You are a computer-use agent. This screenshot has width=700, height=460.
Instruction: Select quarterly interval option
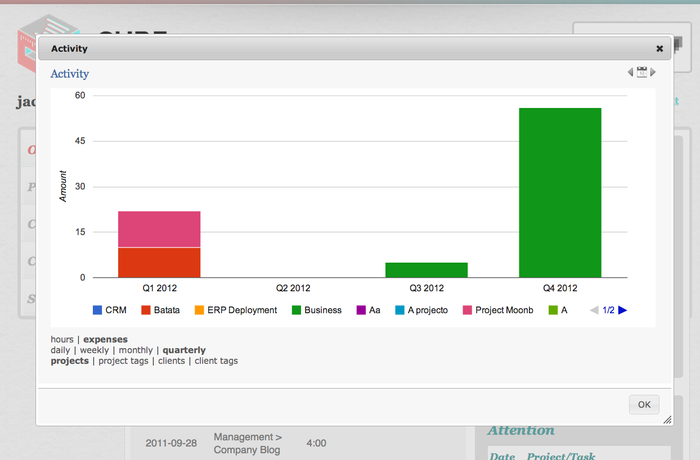point(184,350)
